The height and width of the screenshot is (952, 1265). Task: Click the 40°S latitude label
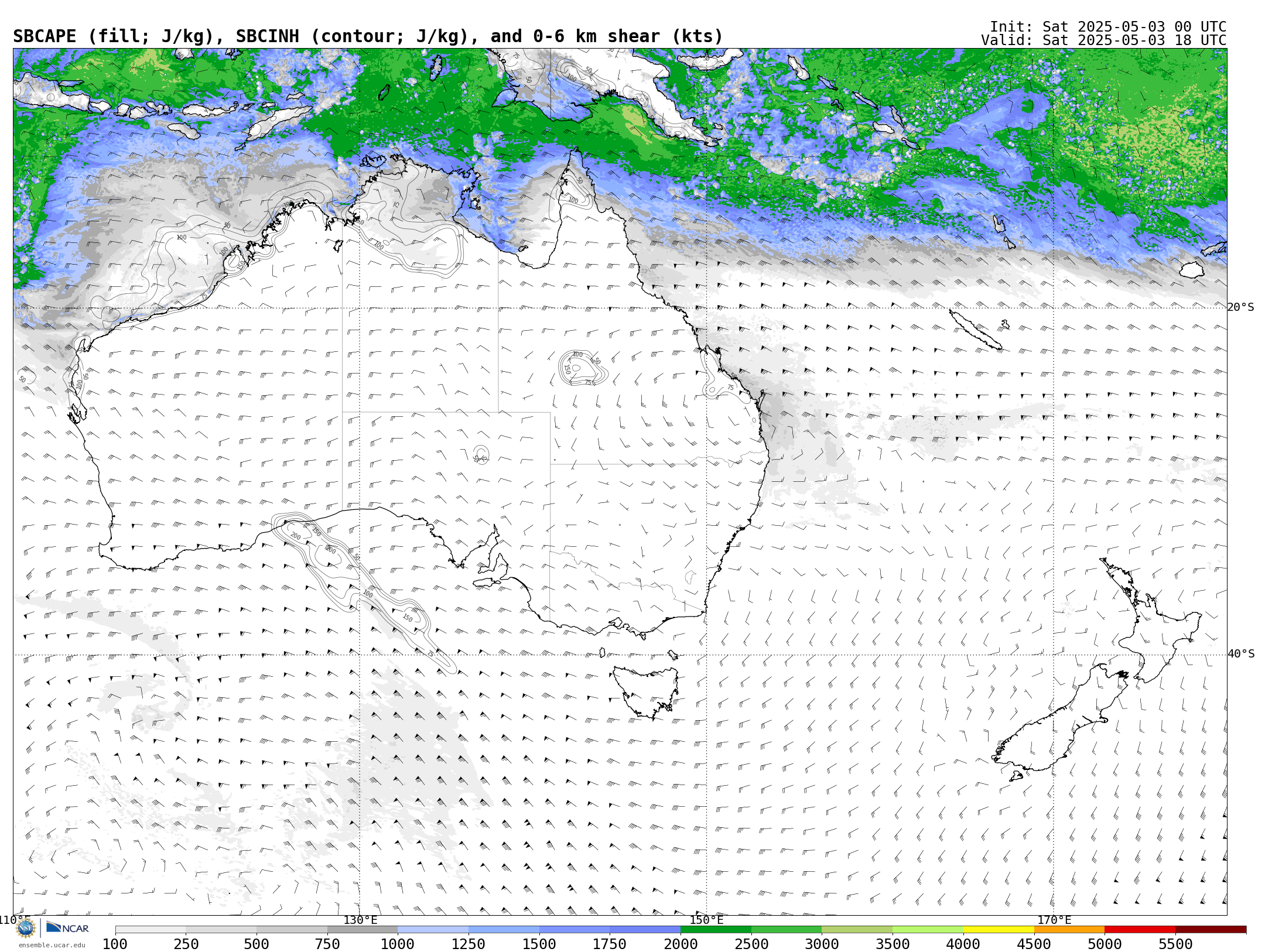click(1240, 654)
